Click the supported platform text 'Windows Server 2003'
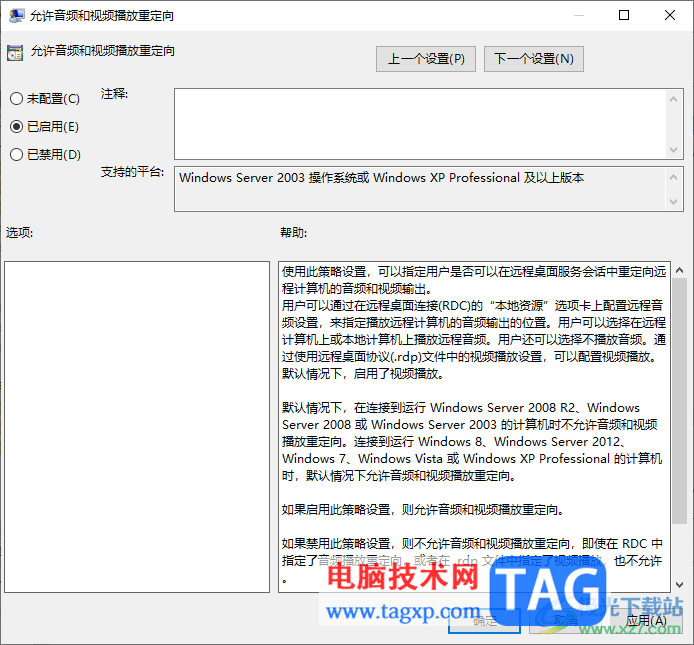694x645 pixels. point(242,178)
